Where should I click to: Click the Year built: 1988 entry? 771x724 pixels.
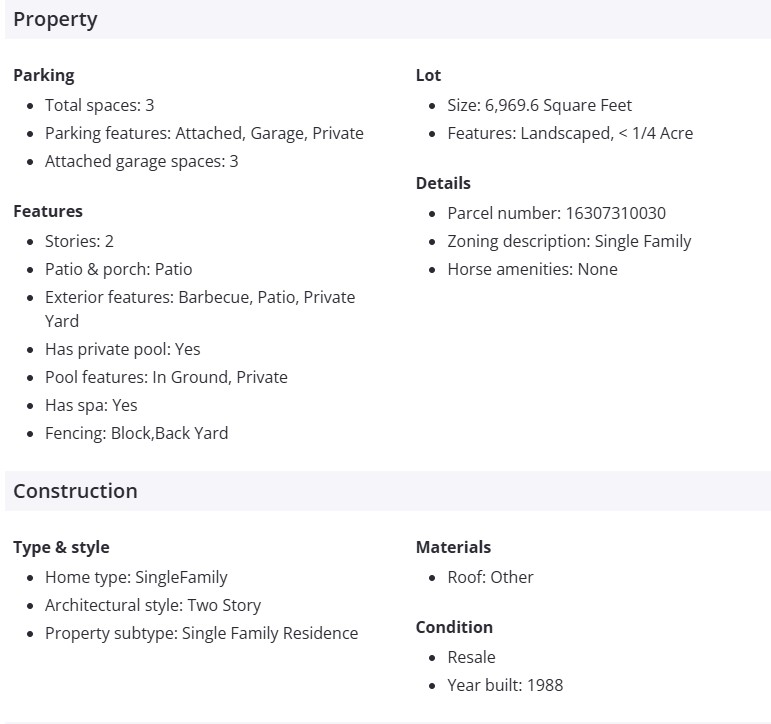click(x=505, y=685)
